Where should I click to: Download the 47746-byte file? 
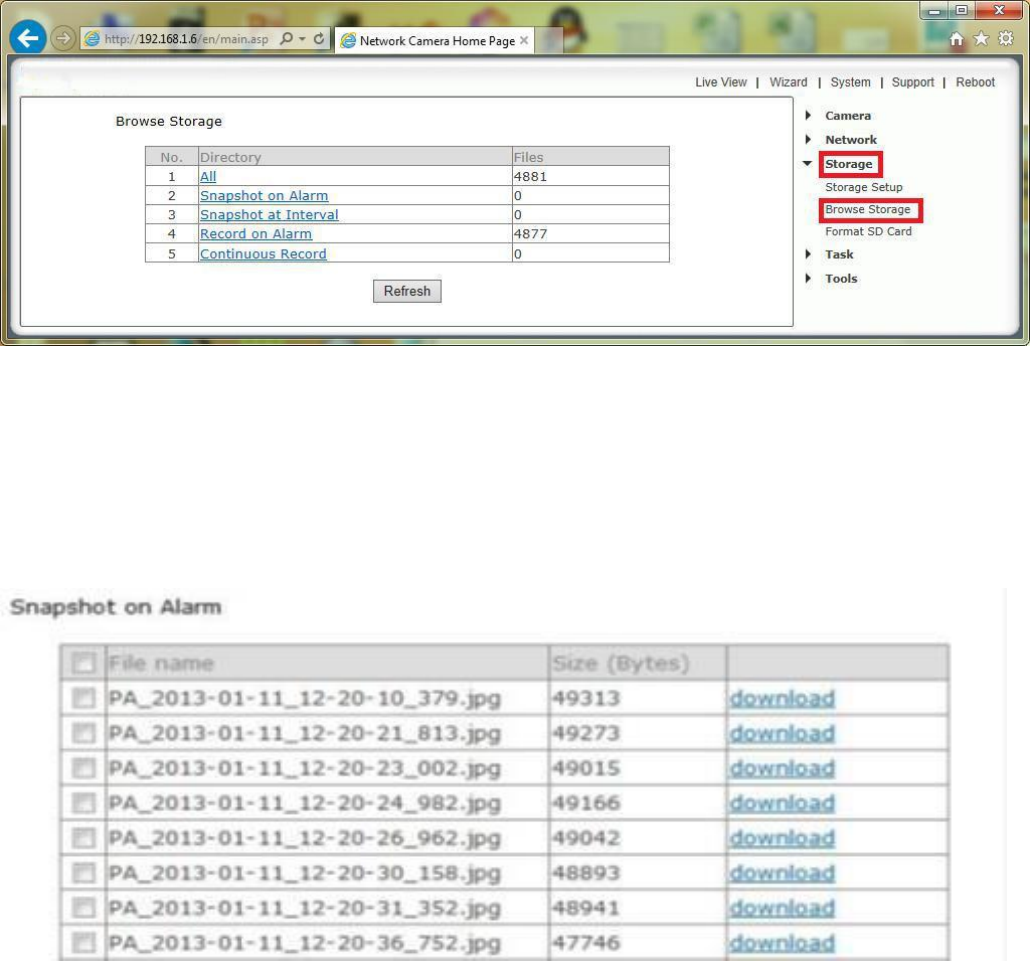(782, 943)
